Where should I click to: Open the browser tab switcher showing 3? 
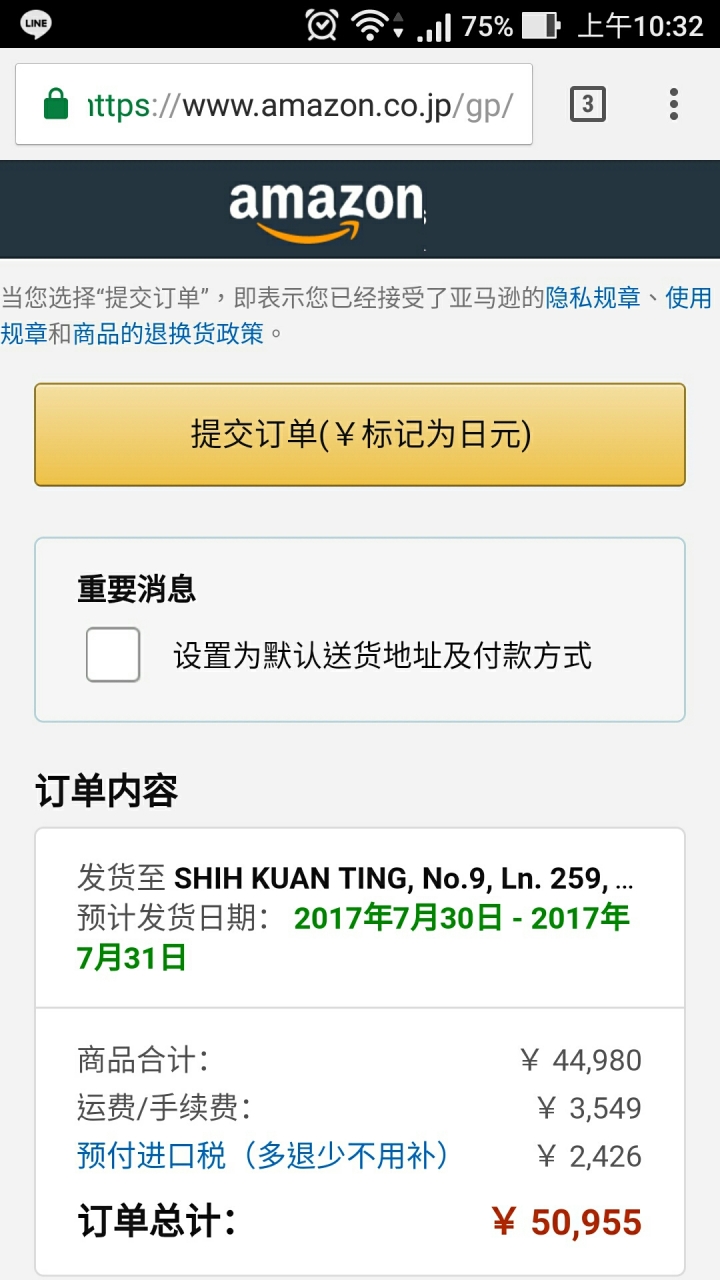click(587, 104)
